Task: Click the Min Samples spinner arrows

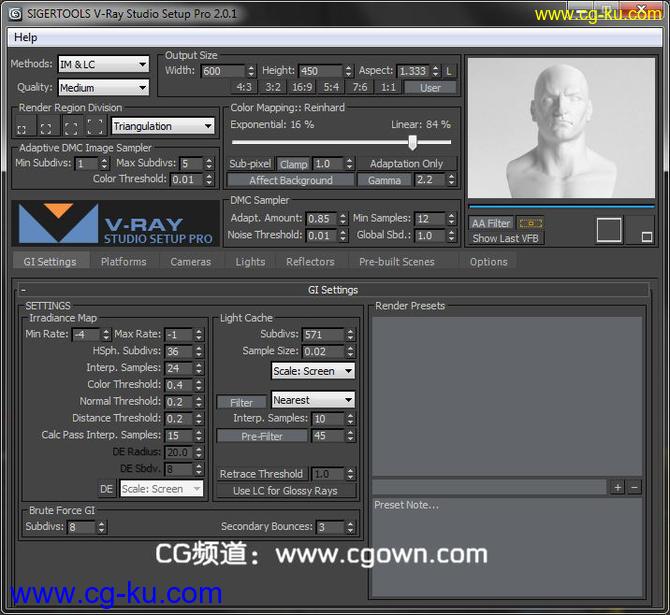Action: [x=451, y=219]
